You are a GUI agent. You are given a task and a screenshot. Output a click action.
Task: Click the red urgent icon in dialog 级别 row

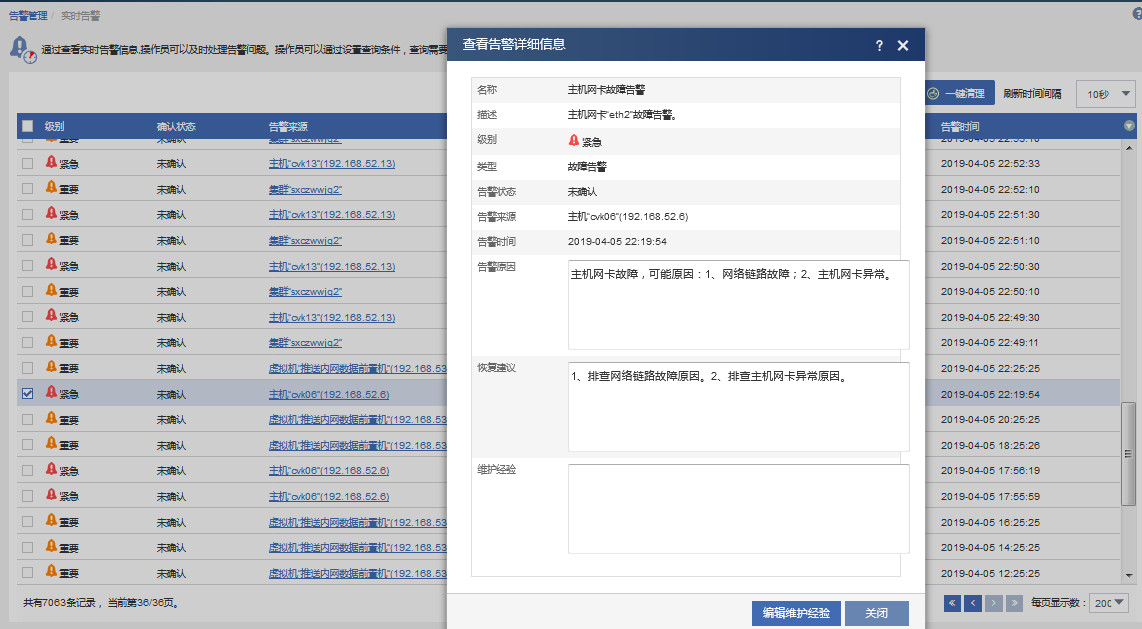click(574, 141)
